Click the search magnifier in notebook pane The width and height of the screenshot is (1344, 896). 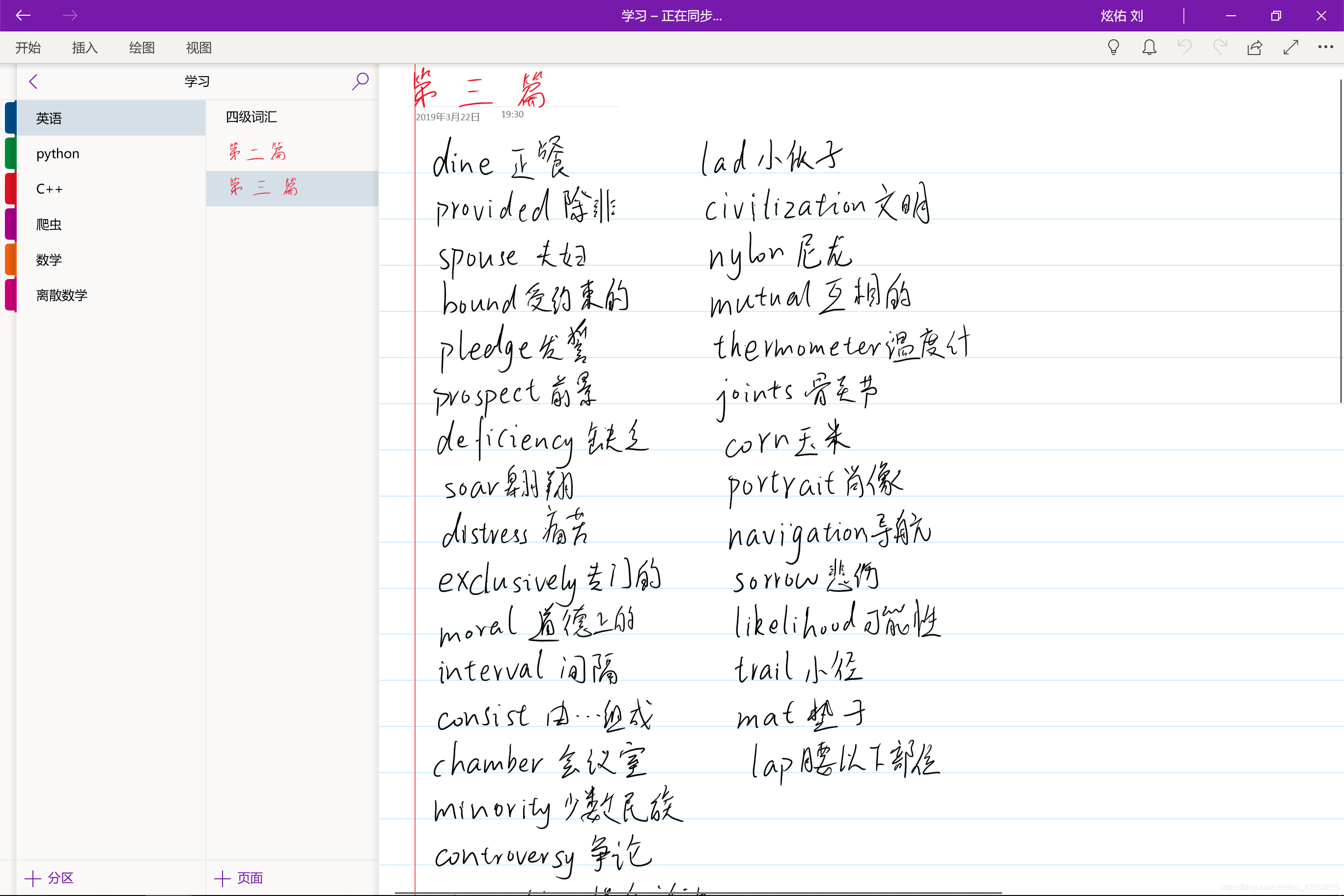[360, 81]
